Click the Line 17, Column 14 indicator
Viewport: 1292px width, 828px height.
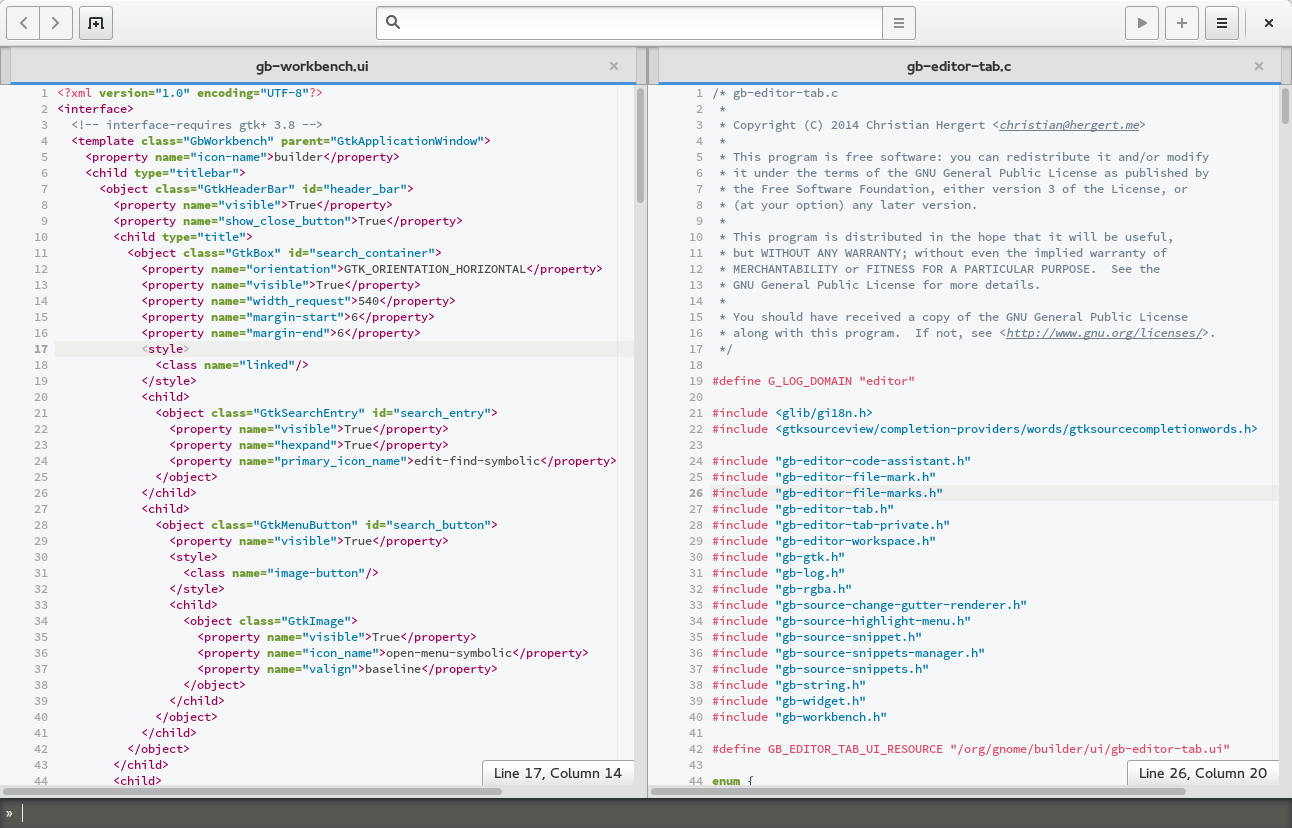pos(558,773)
